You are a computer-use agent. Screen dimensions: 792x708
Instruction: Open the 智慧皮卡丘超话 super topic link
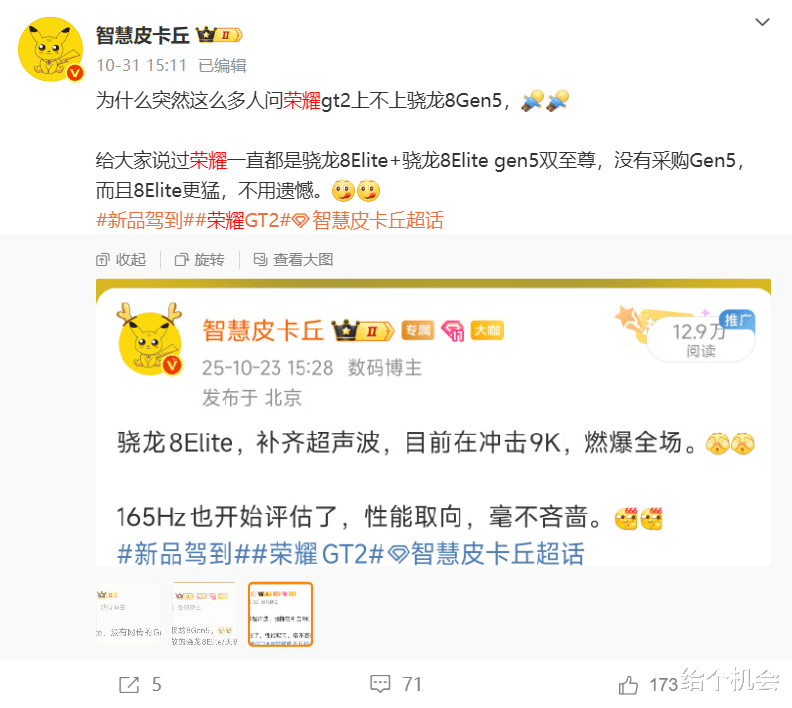[x=378, y=221]
